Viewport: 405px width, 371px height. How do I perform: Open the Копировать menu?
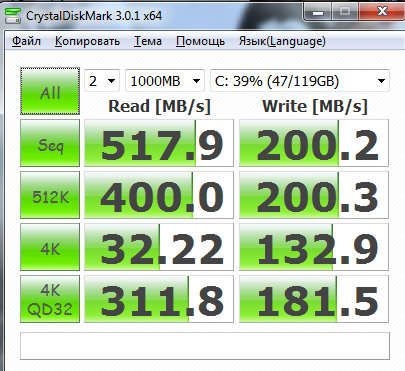pos(87,41)
